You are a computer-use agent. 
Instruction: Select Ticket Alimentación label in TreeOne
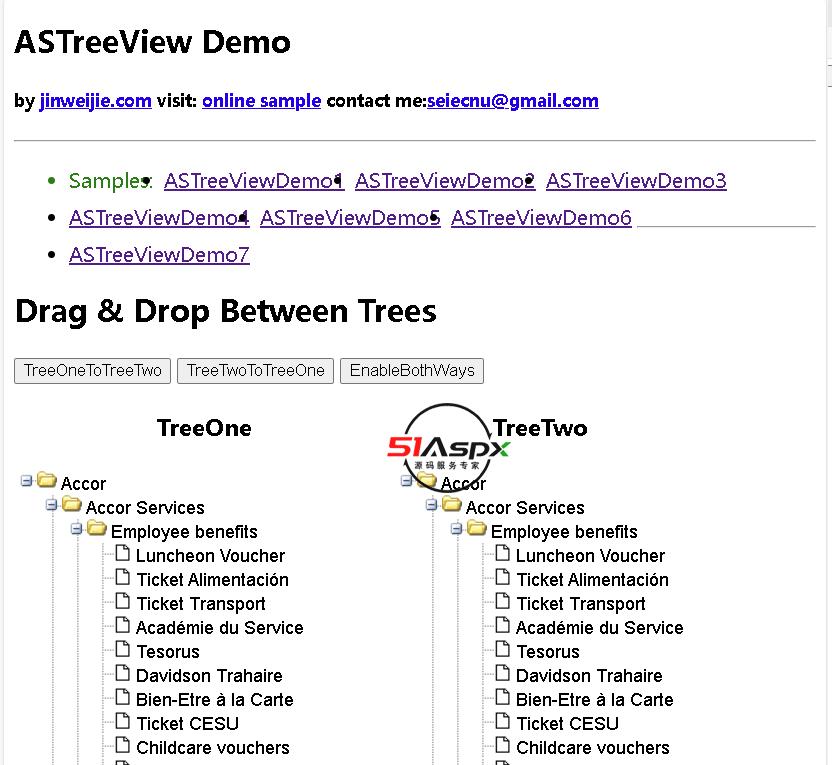pos(212,579)
